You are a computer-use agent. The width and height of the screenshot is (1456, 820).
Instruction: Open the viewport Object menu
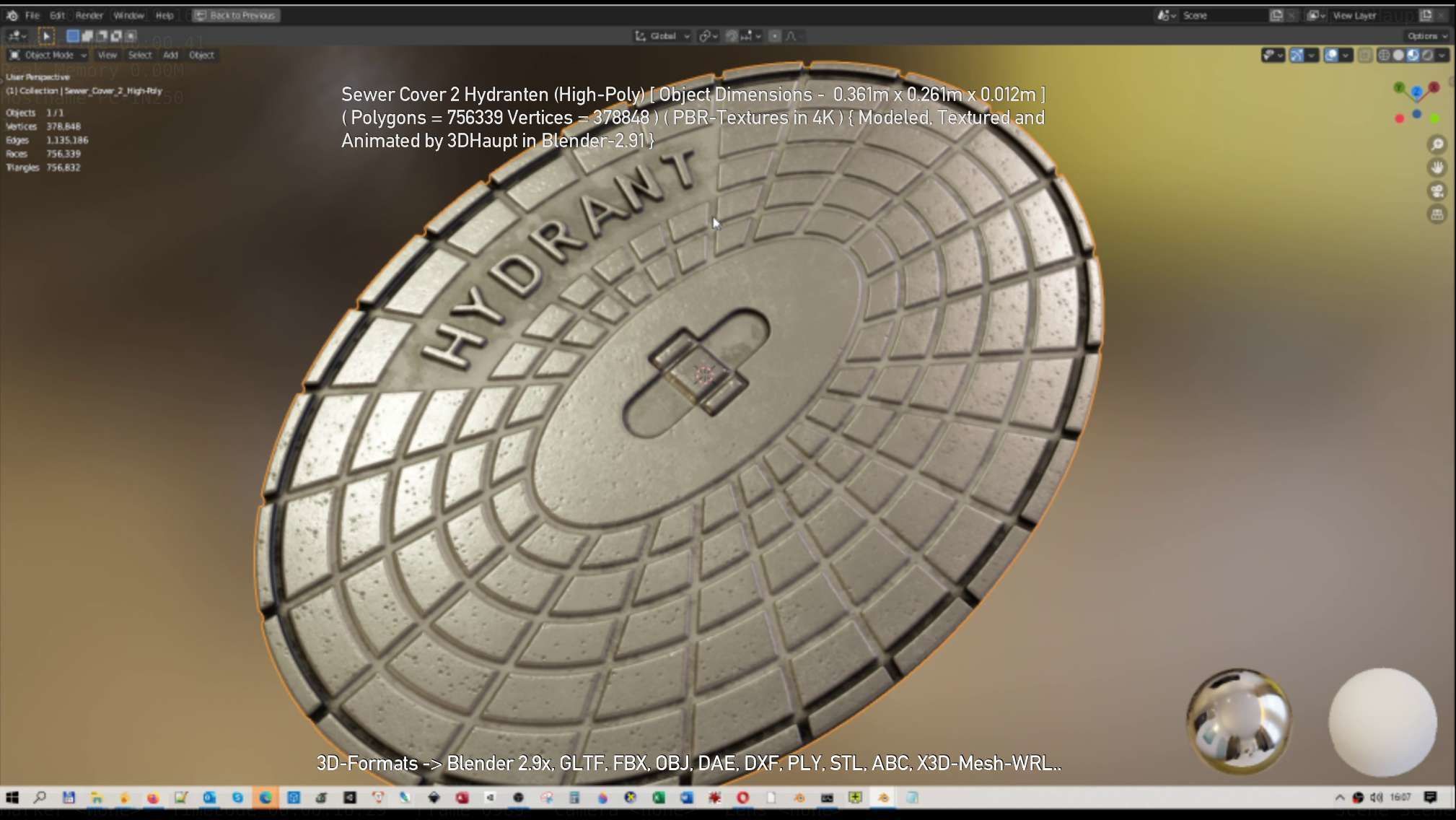(x=201, y=55)
